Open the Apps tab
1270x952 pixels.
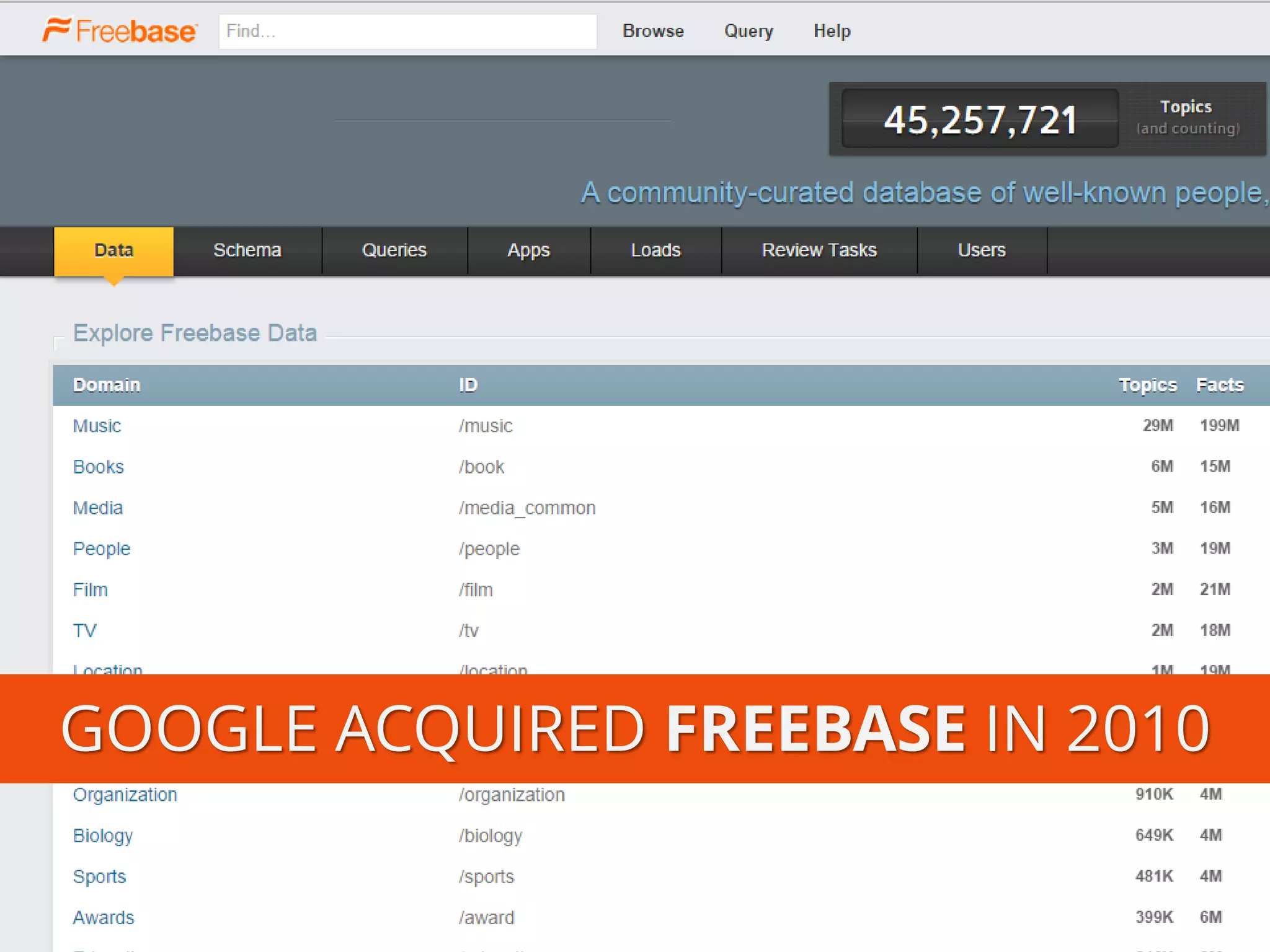click(x=528, y=250)
